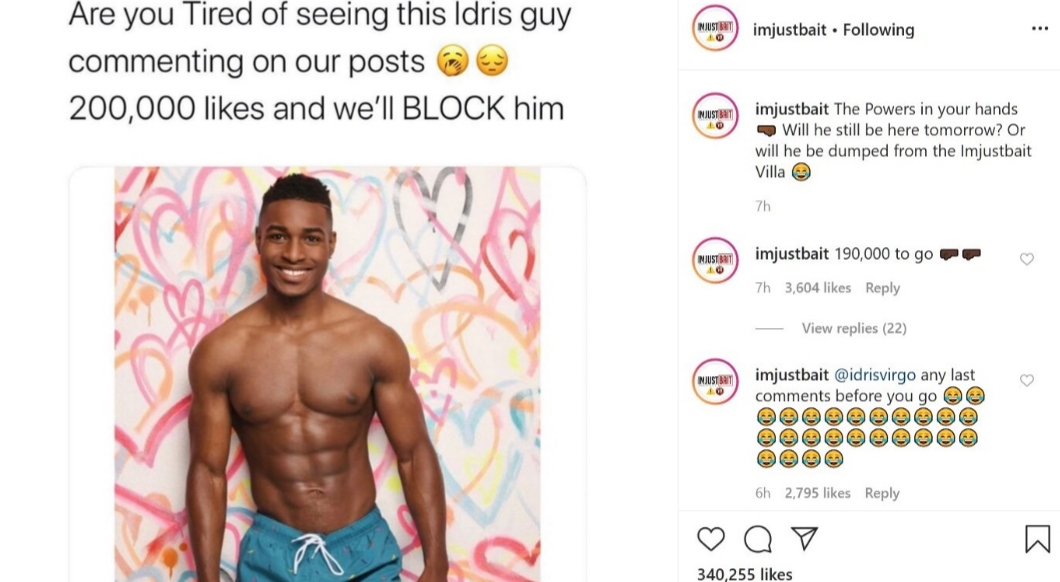The width and height of the screenshot is (1060, 582).
Task: Expand View replies (22)
Action: pos(854,328)
